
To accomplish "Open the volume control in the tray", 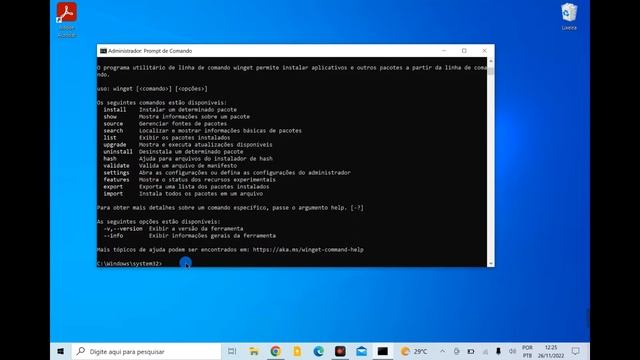I will (x=513, y=351).
